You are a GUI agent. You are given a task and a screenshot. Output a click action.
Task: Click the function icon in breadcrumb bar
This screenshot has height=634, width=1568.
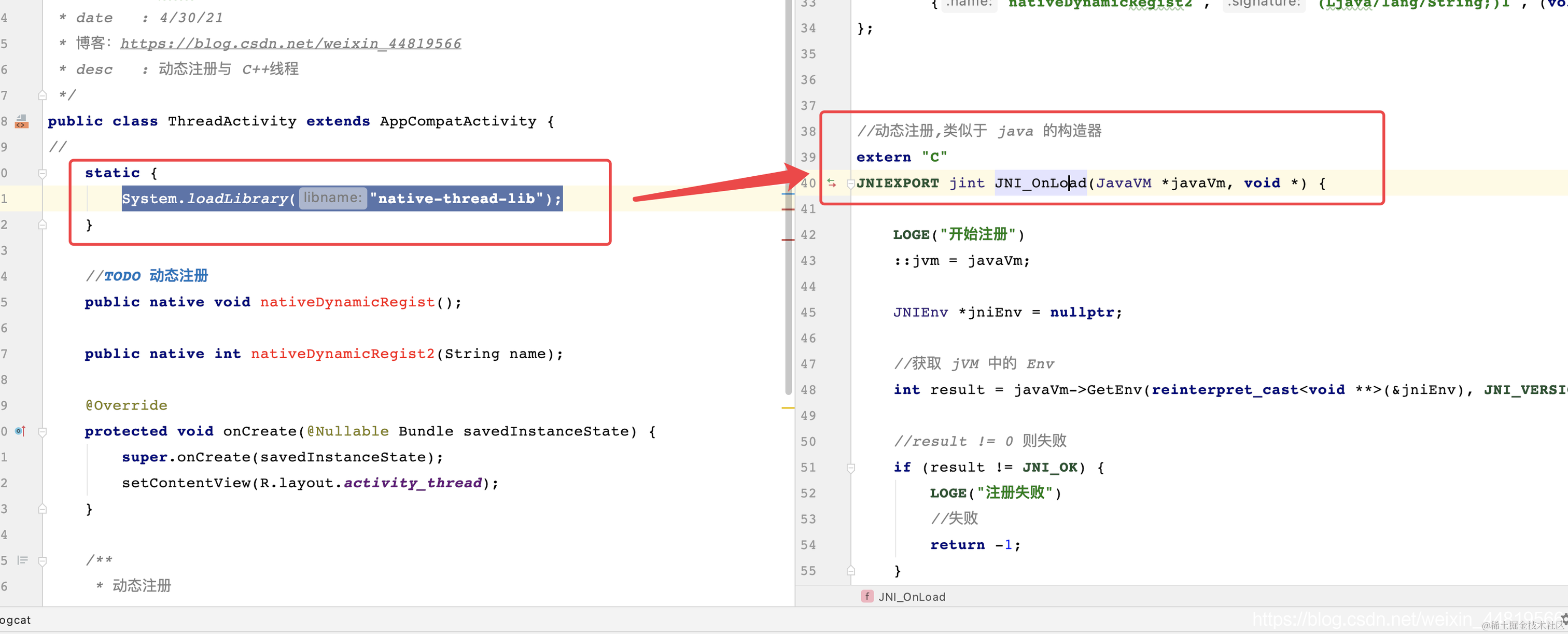click(x=867, y=596)
